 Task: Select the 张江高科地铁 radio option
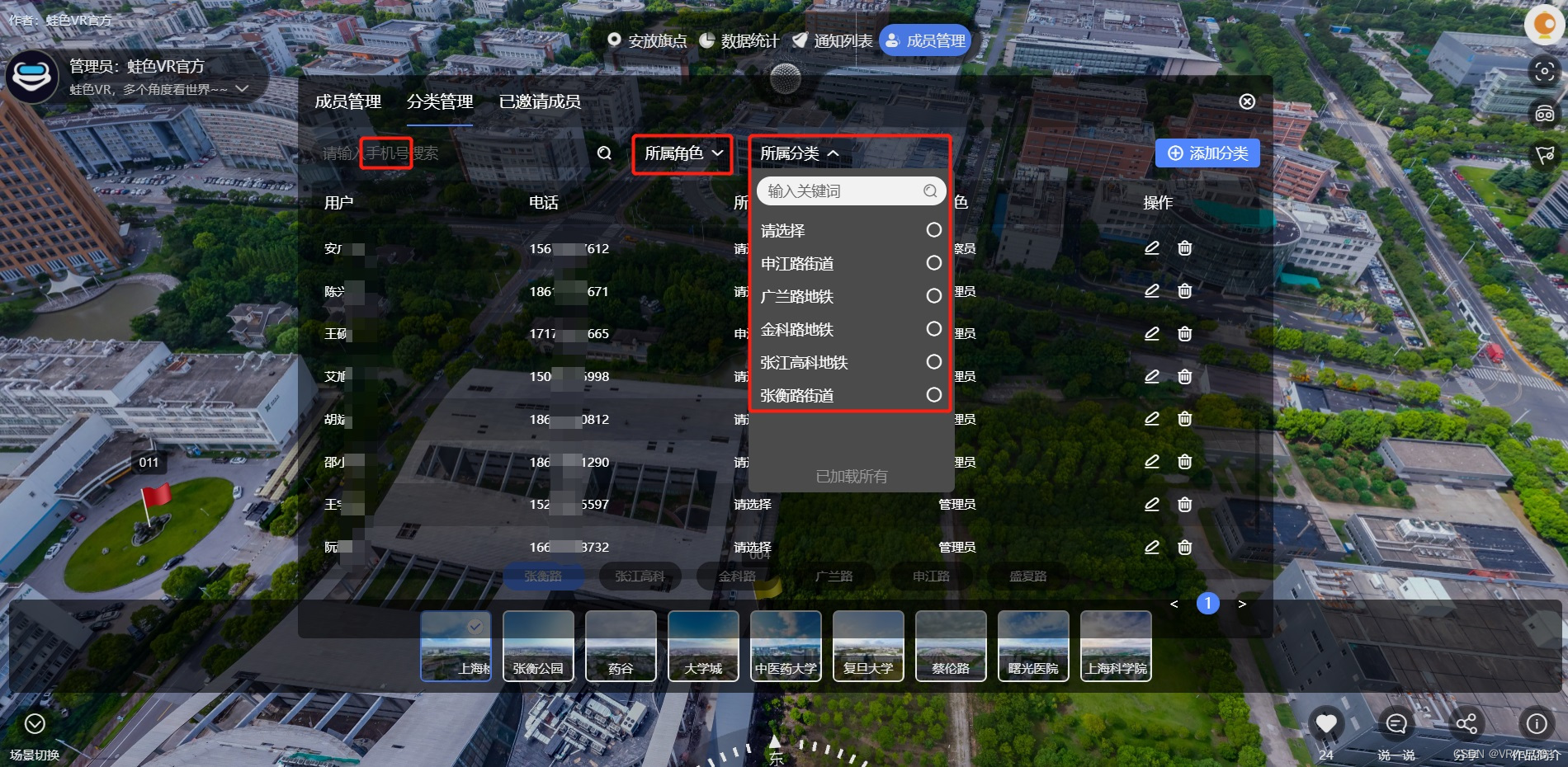coord(933,362)
